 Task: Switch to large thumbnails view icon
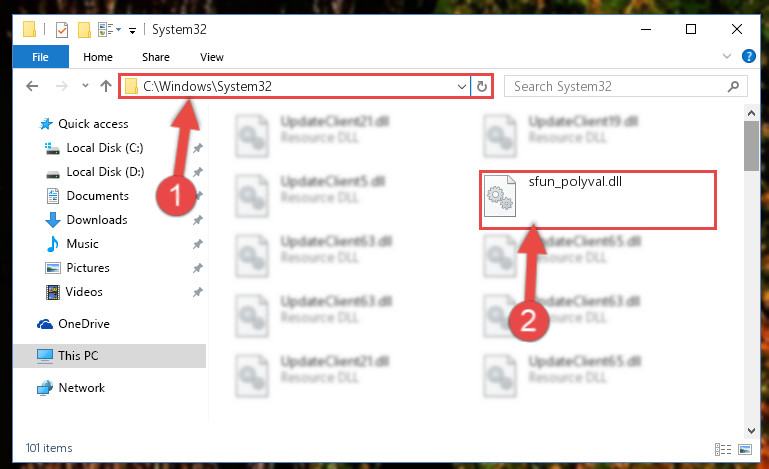[x=744, y=449]
